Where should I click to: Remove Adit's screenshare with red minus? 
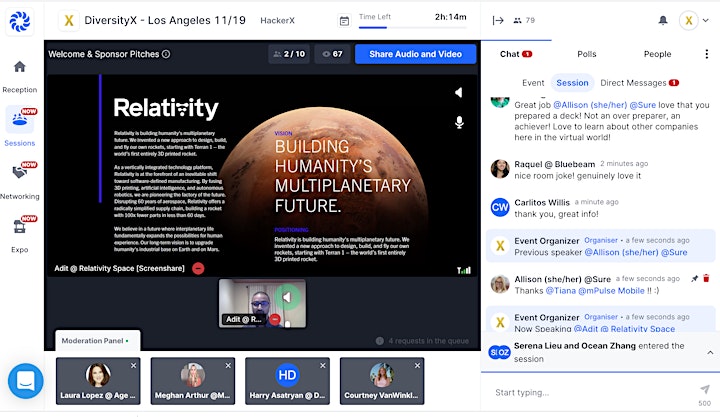point(198,268)
